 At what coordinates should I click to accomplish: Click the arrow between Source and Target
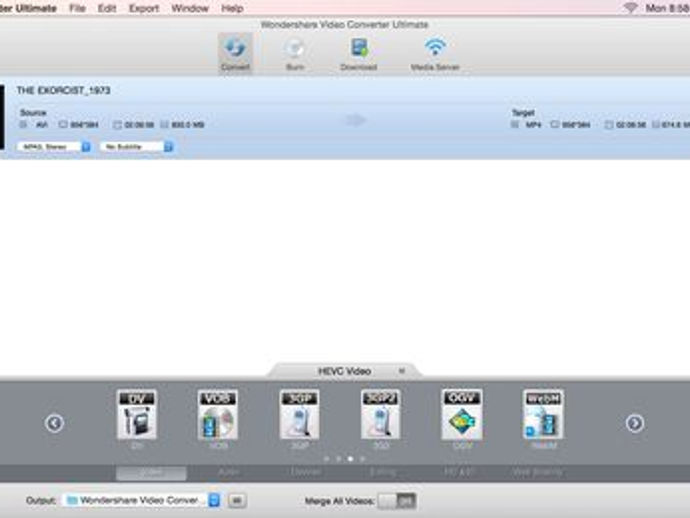(355, 120)
